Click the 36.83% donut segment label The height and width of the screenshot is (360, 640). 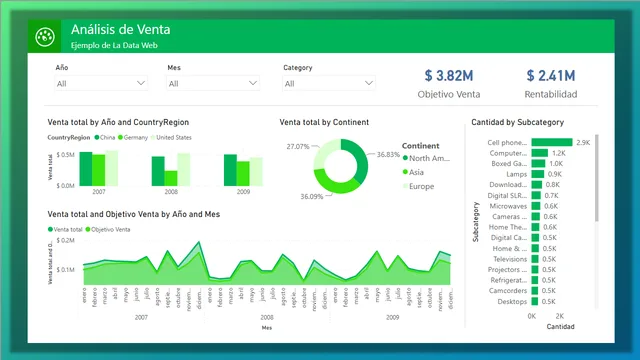coord(388,155)
